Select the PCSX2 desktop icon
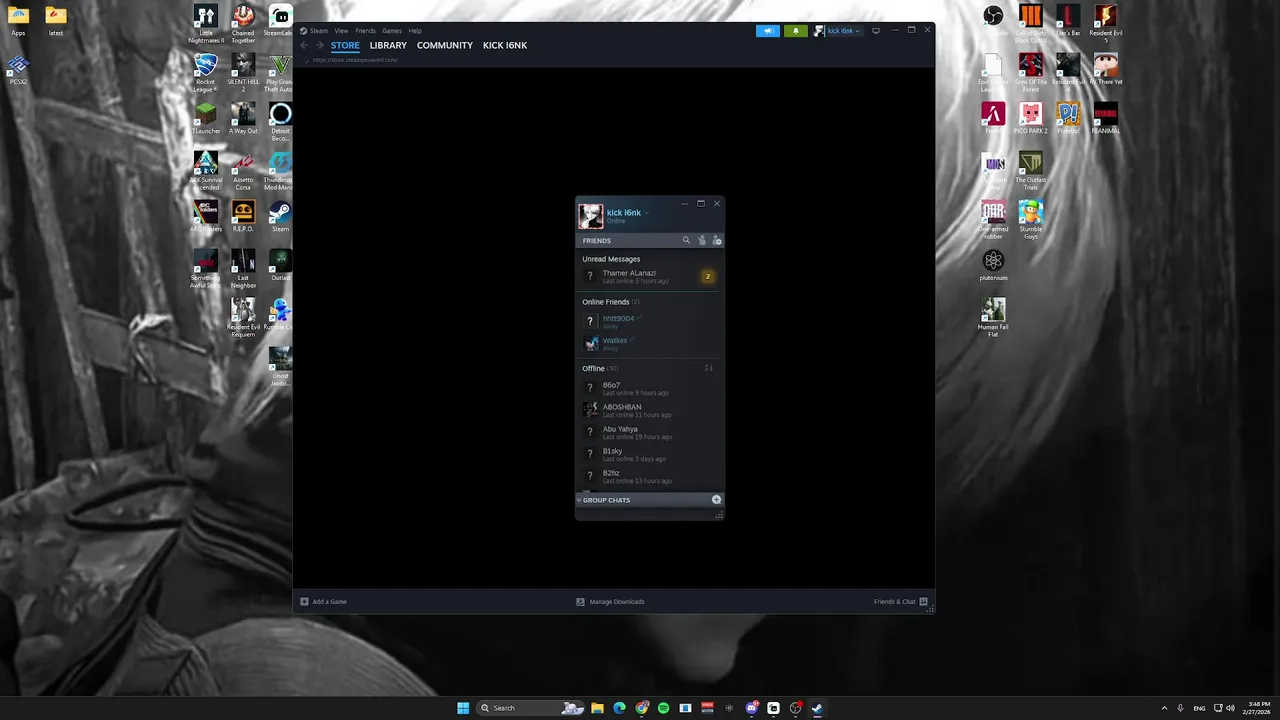 click(18, 69)
